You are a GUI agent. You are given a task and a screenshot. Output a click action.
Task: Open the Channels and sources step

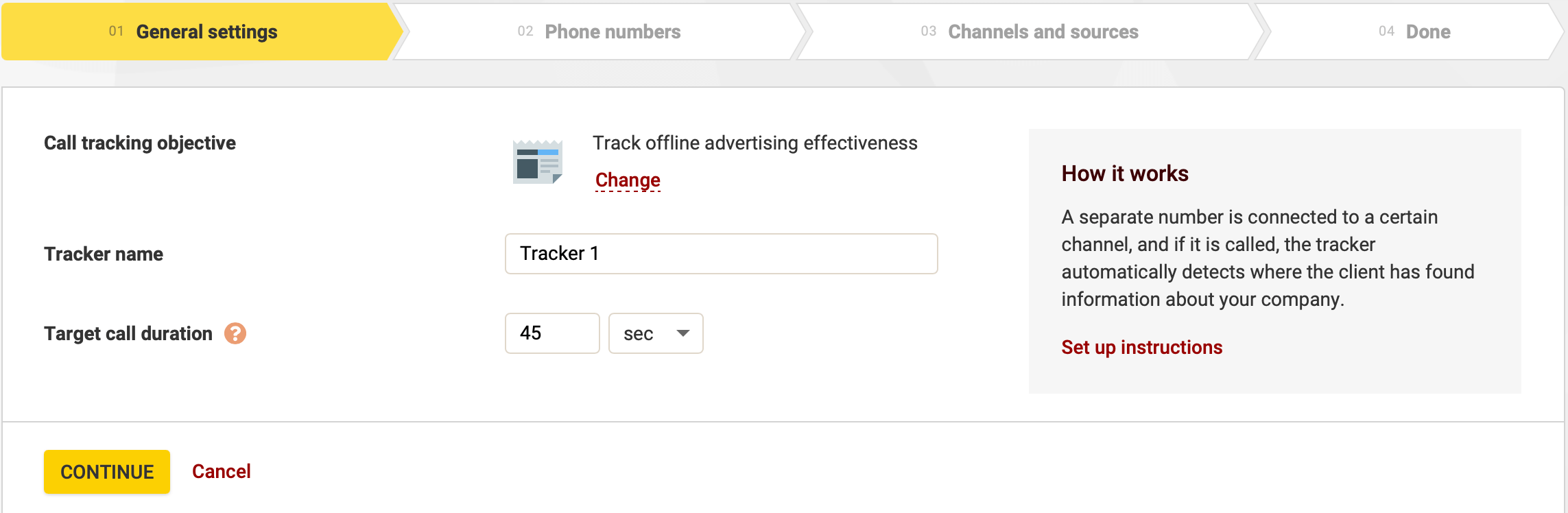coord(1041,31)
